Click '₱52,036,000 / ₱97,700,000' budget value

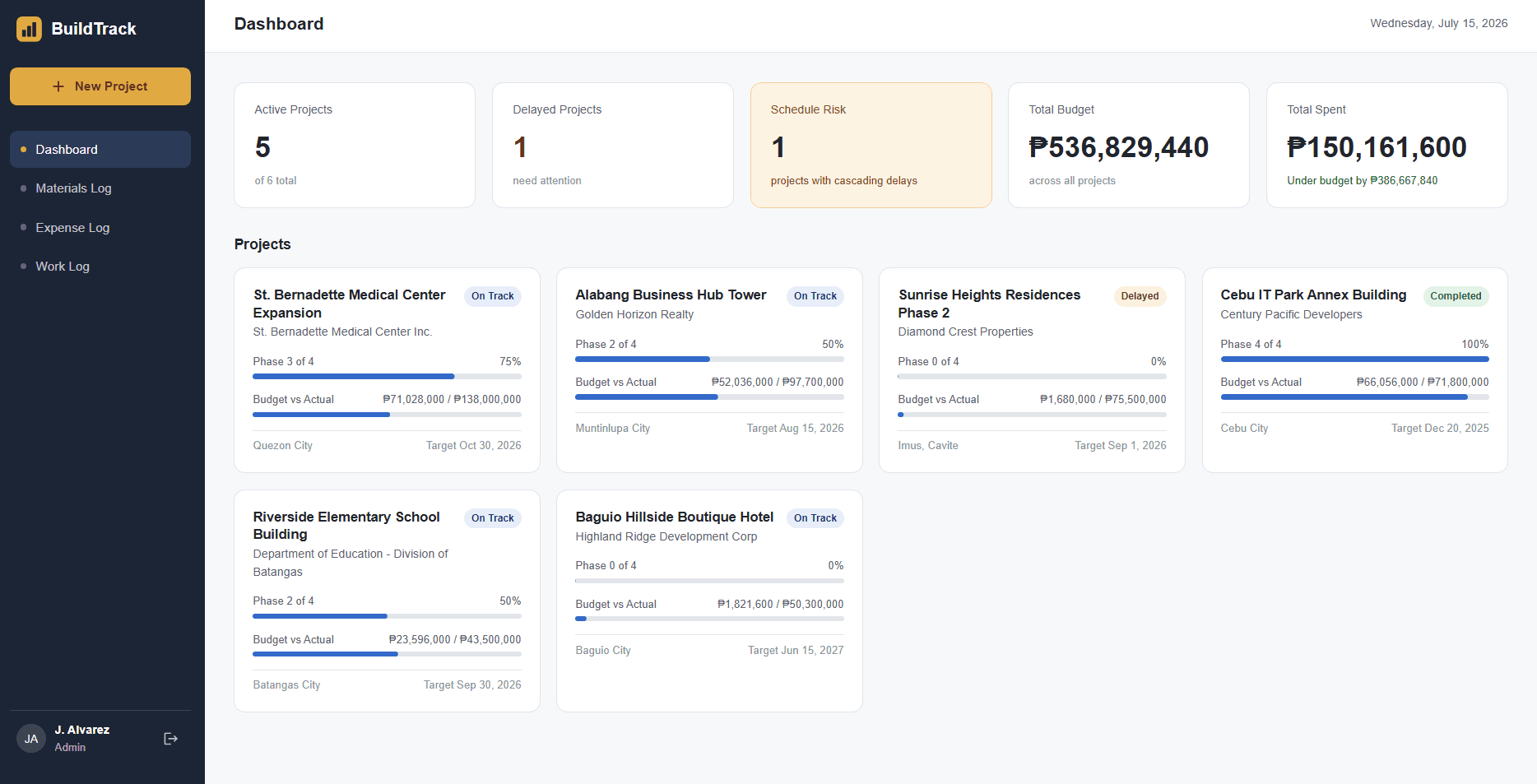tap(778, 383)
